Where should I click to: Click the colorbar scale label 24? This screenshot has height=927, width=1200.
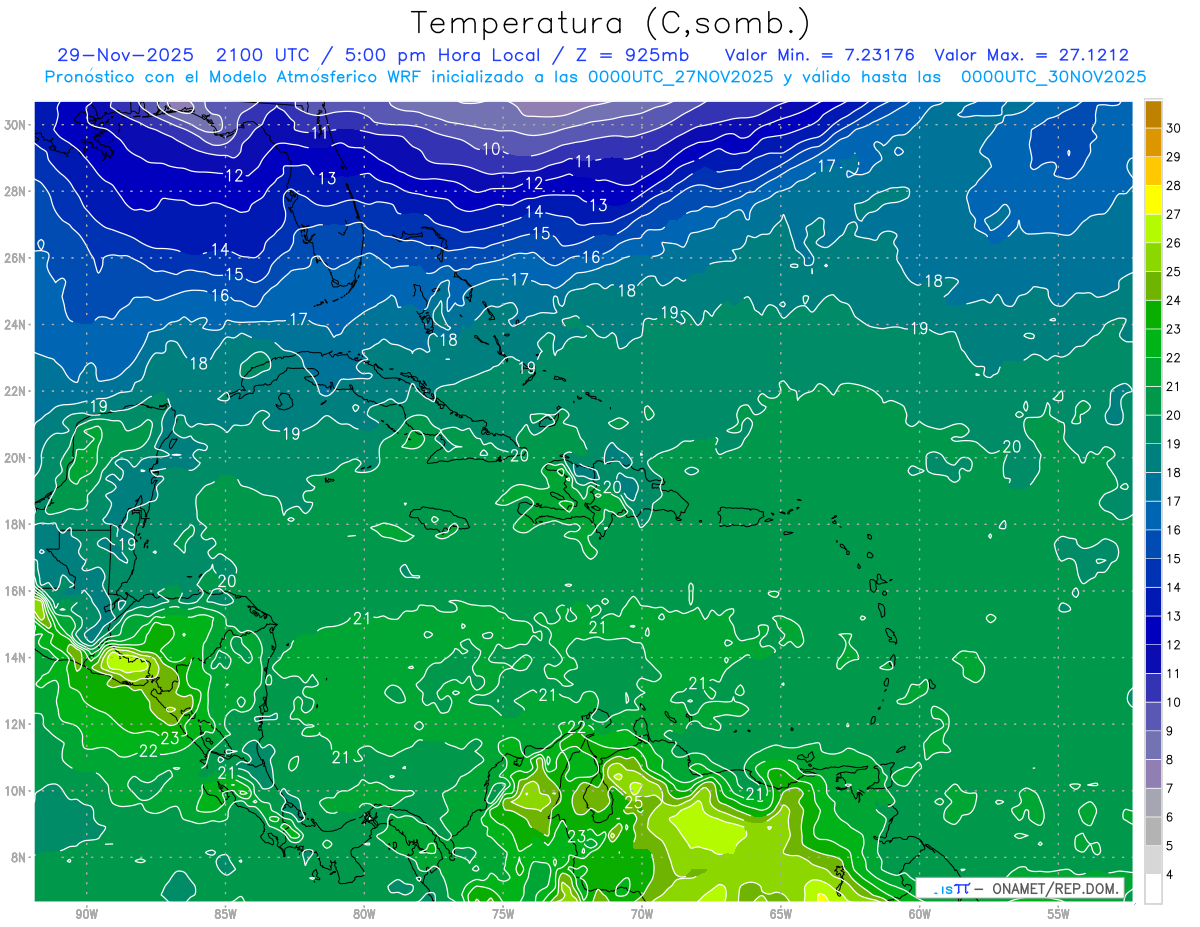click(x=1174, y=300)
